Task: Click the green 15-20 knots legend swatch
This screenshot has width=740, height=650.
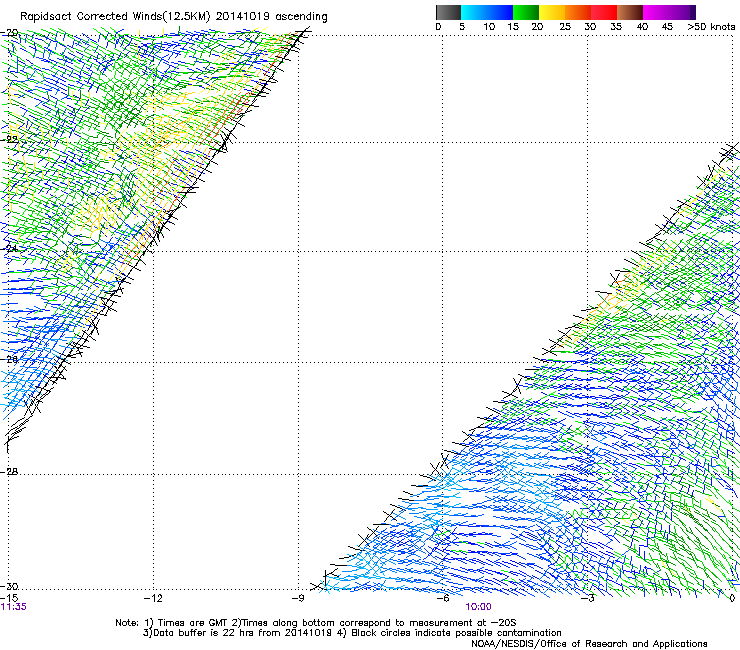Action: pos(526,12)
